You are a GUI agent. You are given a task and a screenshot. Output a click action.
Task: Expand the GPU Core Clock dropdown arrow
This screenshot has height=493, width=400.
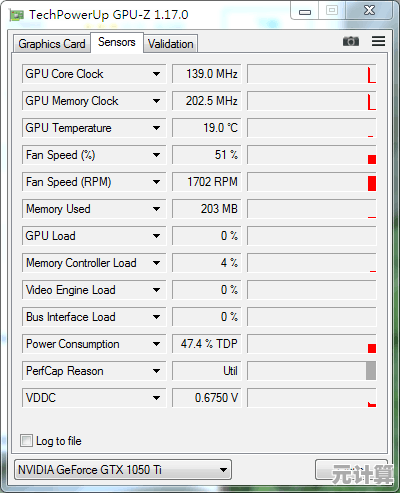[x=156, y=74]
